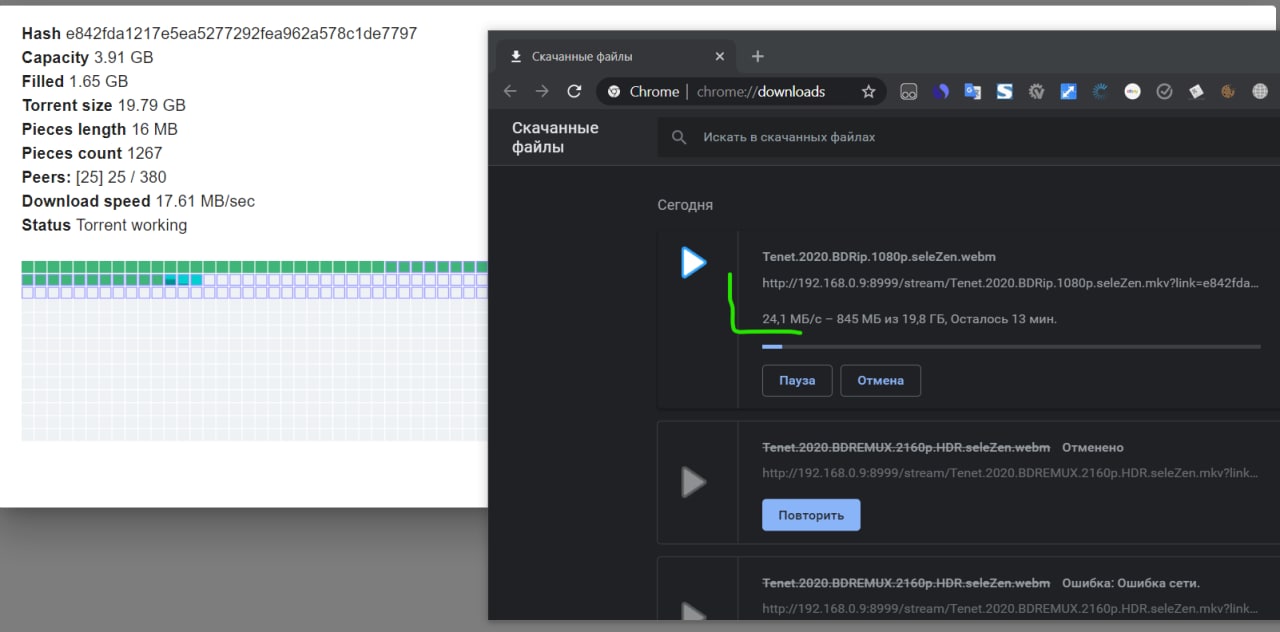
Task: Open a new tab with the plus button
Action: tap(757, 56)
